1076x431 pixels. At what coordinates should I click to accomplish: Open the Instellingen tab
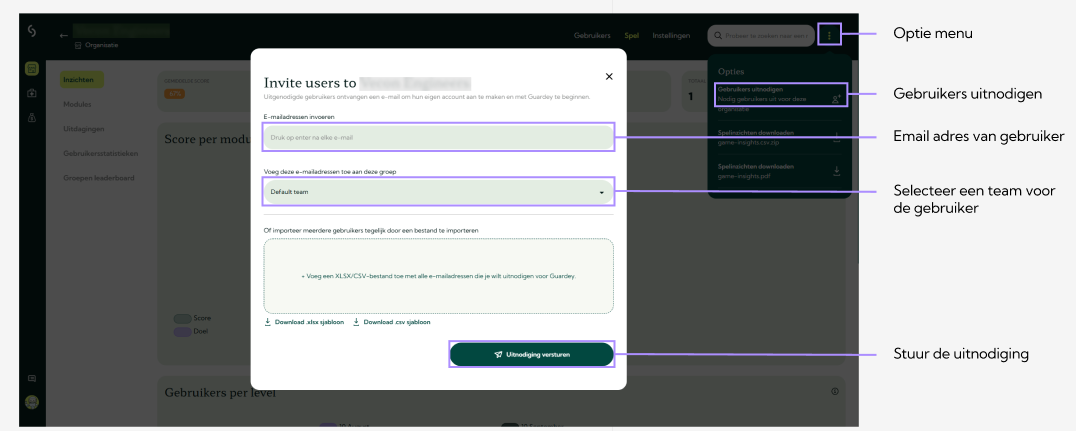pyautogui.click(x=671, y=36)
